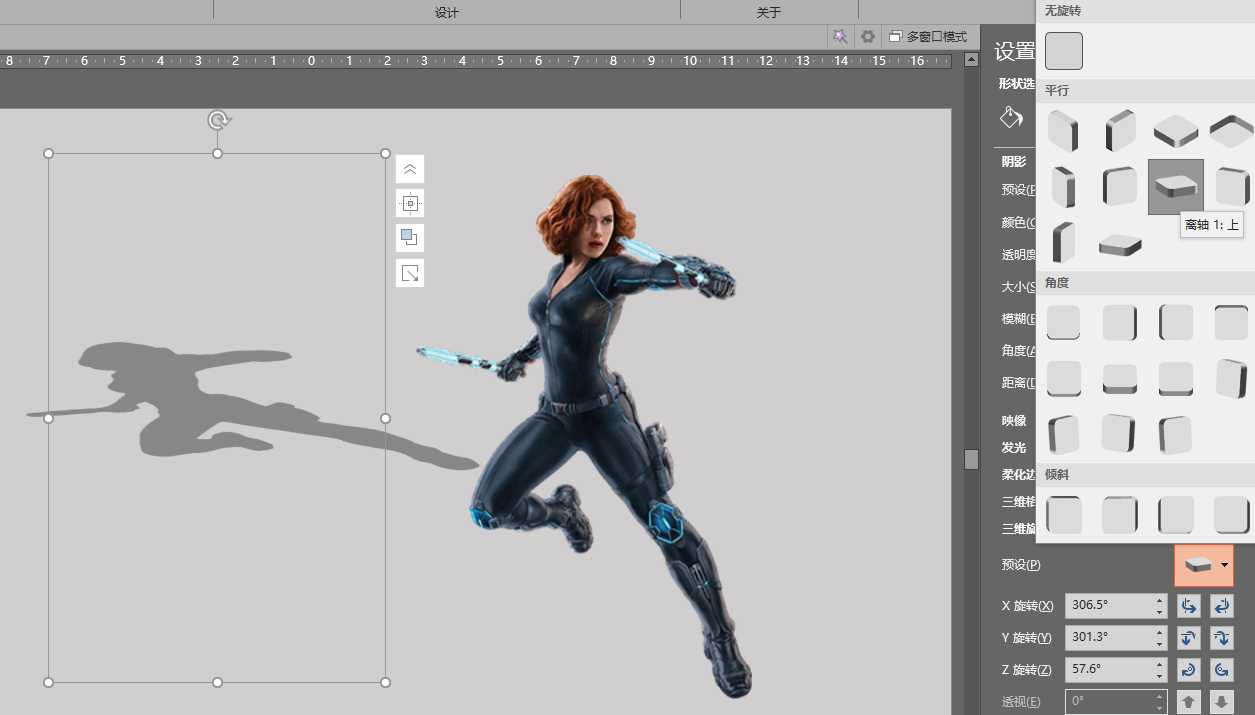
Task: Click the vertical scrollbar up arrow
Action: pyautogui.click(x=971, y=60)
